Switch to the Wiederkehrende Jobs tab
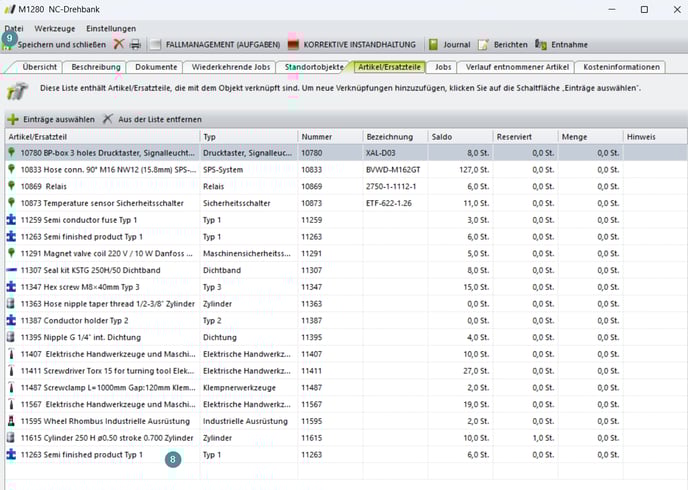Viewport: 688px width, 490px height. pyautogui.click(x=231, y=67)
